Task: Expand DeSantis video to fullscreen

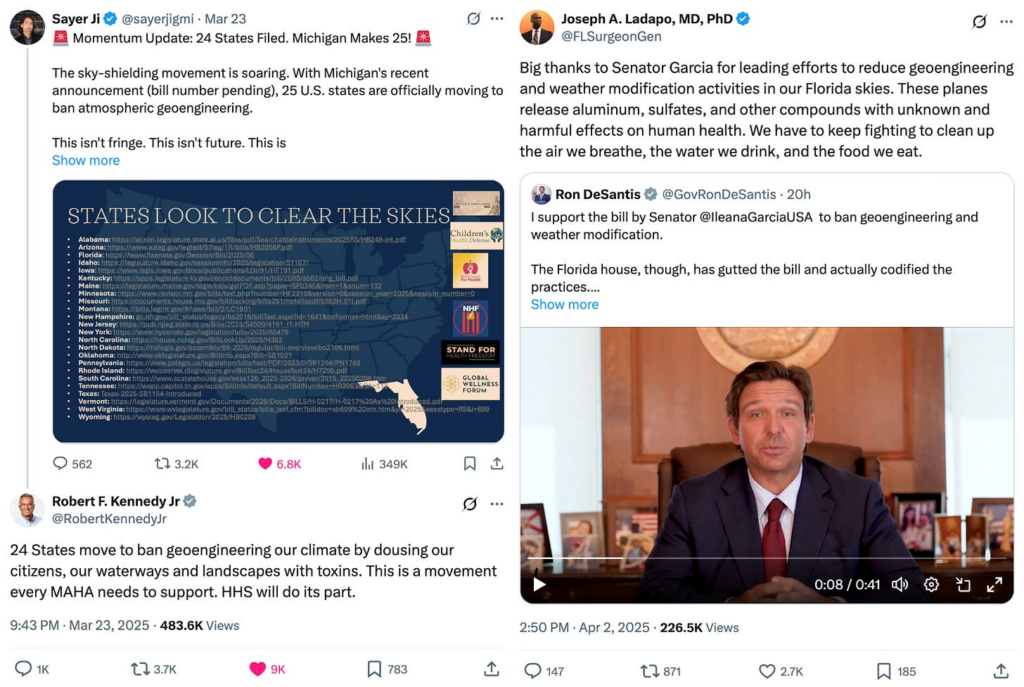Action: (x=994, y=584)
